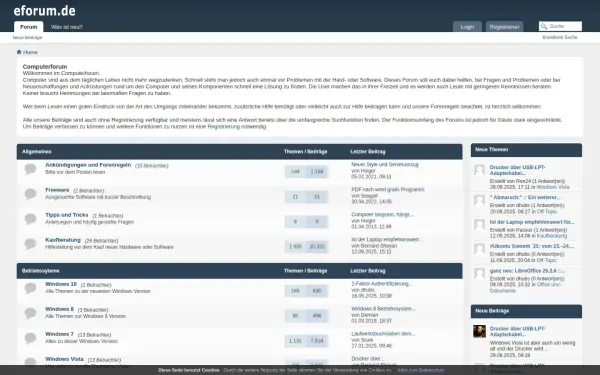Image resolution: width=600 pixels, height=375 pixels.
Task: Follow the Kaufberatung link in Neue Themen
Action: click(552, 236)
